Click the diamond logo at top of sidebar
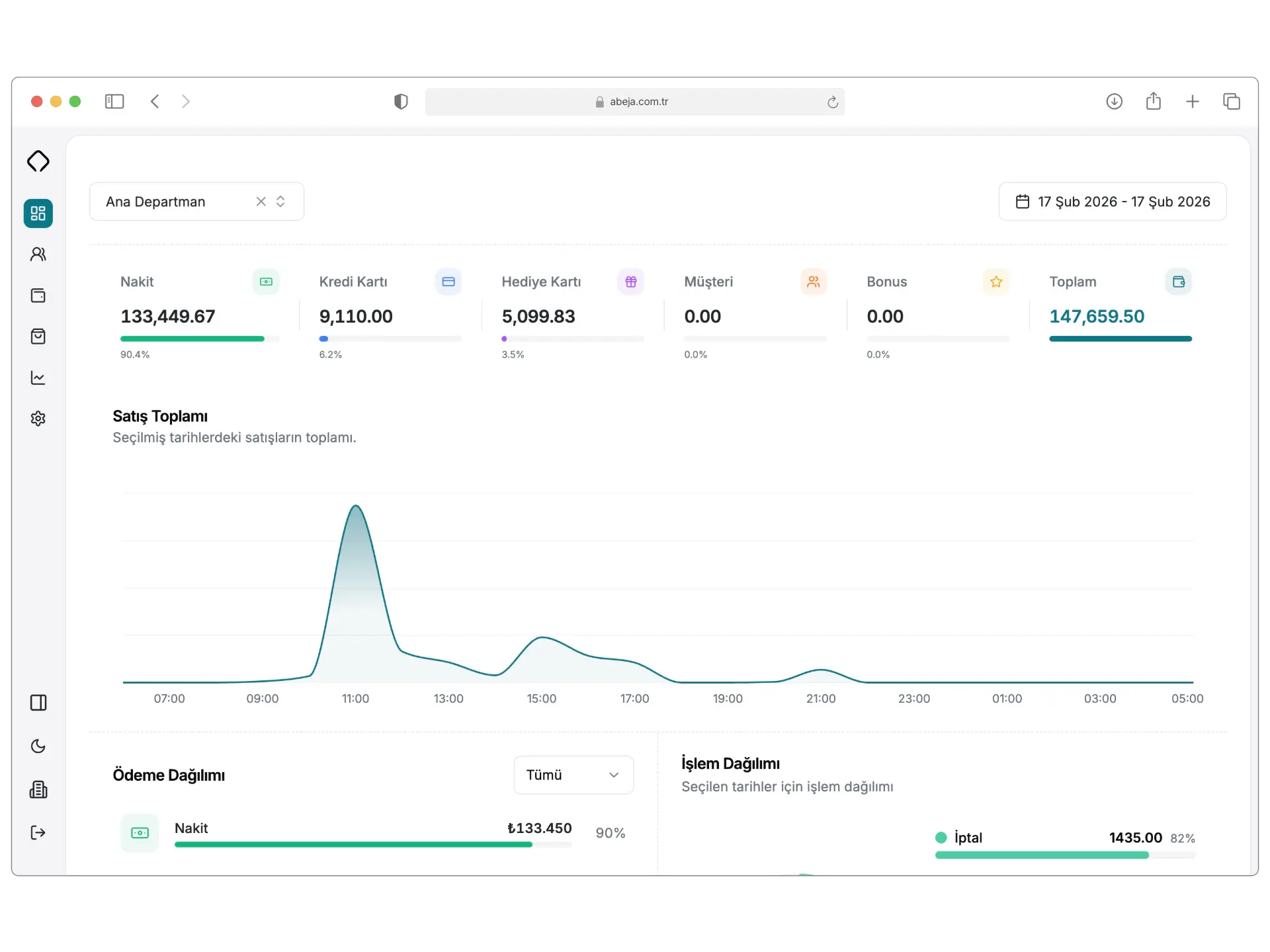Image resolution: width=1270 pixels, height=952 pixels. pyautogui.click(x=38, y=161)
